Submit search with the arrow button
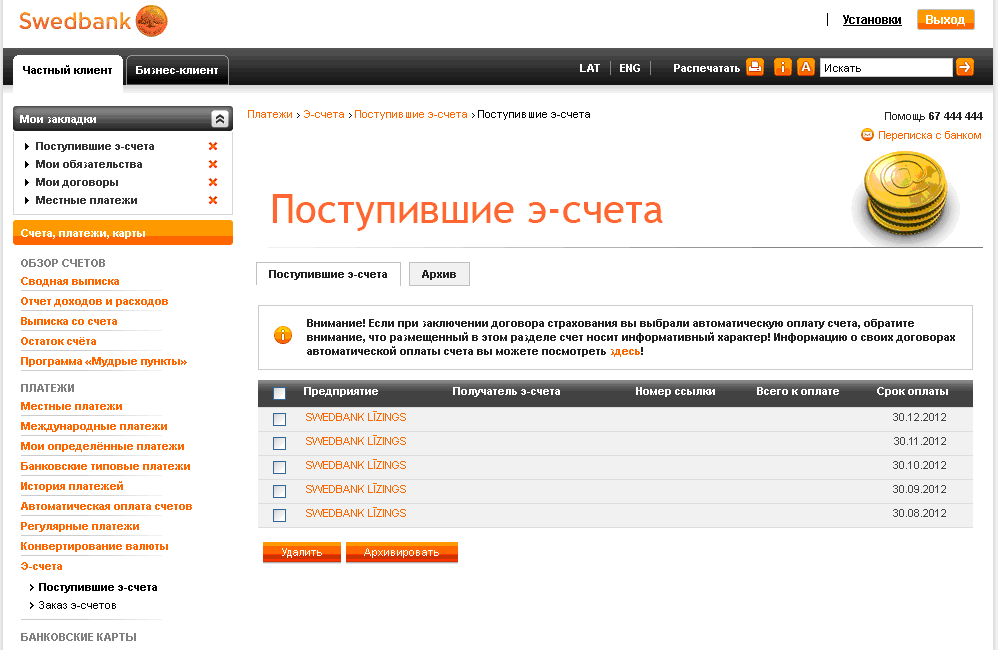Screen dimensions: 1004x650 pyautogui.click(x=965, y=67)
